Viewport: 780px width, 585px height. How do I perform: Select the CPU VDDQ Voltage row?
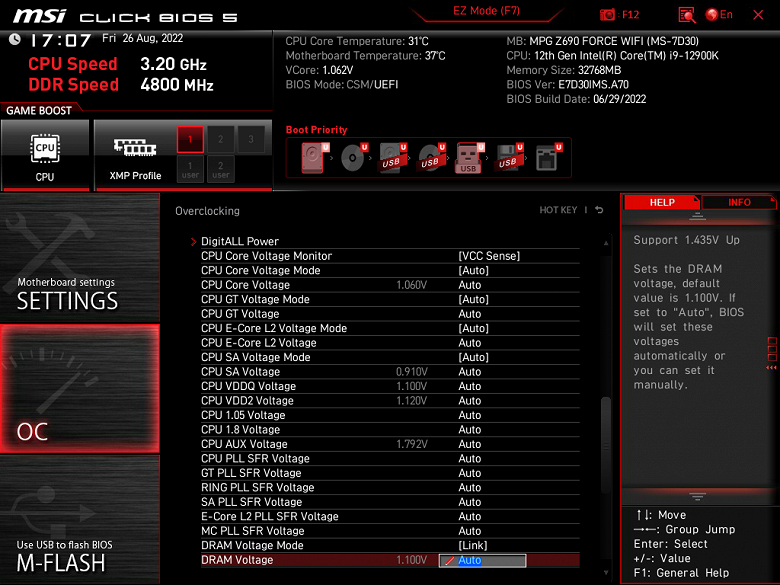click(x=390, y=386)
